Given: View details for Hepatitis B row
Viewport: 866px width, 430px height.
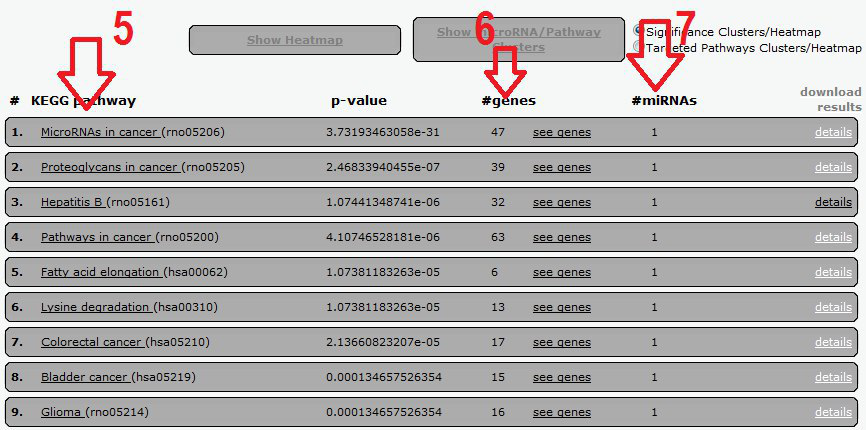Looking at the screenshot, I should pyautogui.click(x=833, y=202).
